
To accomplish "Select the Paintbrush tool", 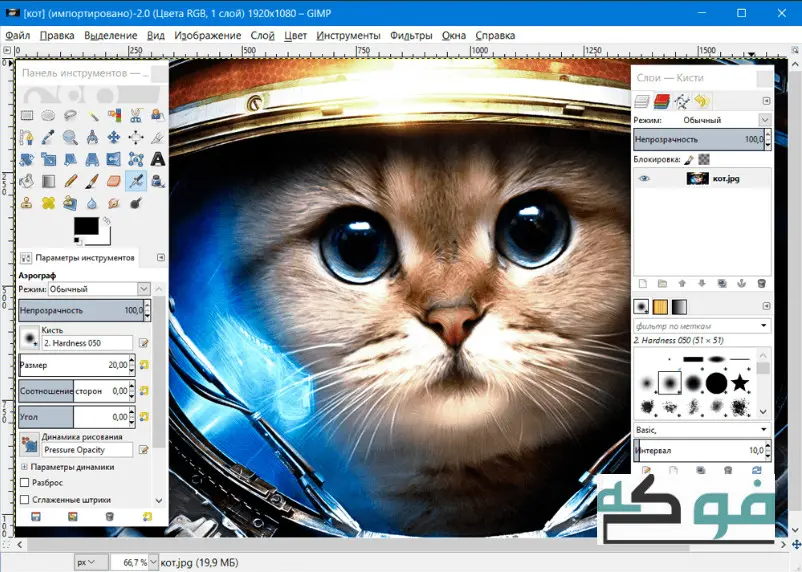I will (93, 181).
